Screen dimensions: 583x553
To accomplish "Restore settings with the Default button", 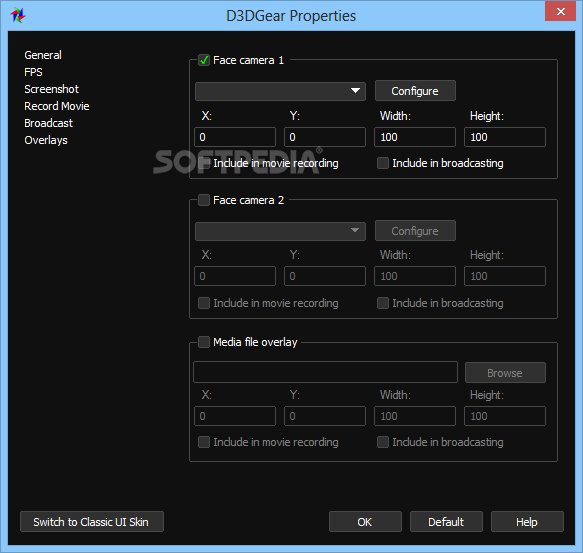I will [446, 522].
